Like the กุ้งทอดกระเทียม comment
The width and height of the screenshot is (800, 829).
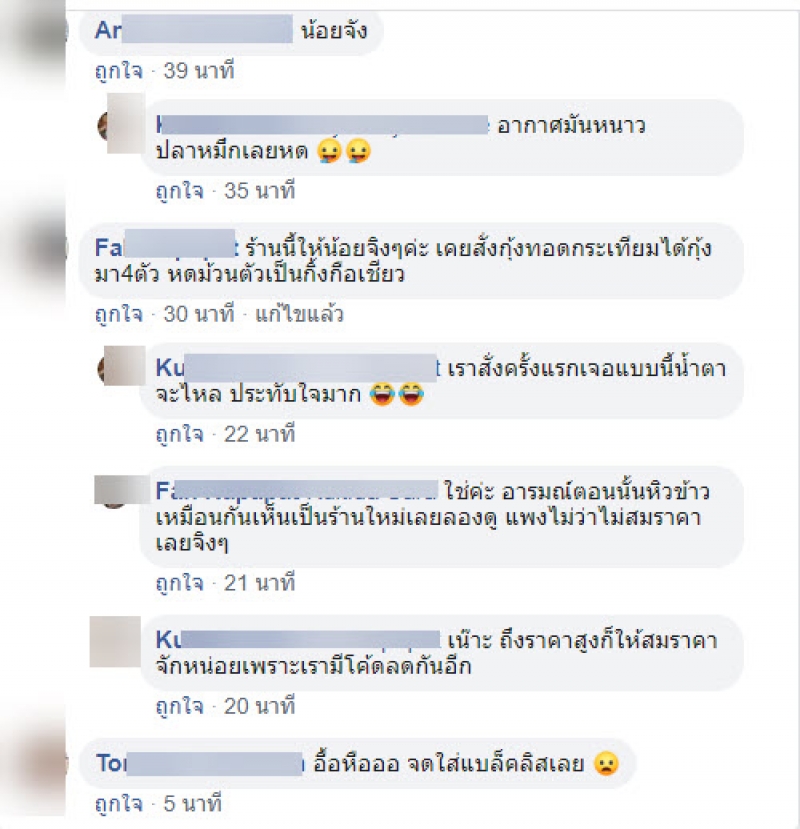(x=119, y=314)
